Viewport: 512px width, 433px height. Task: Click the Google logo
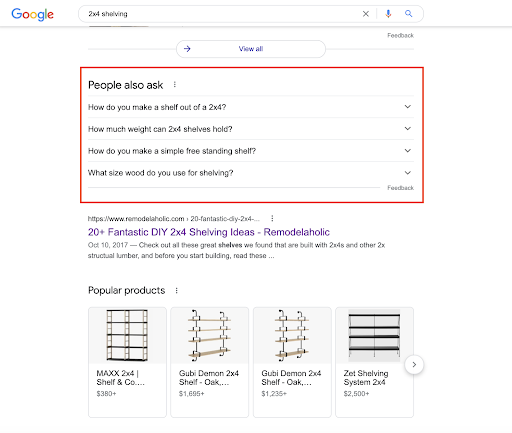pos(32,14)
